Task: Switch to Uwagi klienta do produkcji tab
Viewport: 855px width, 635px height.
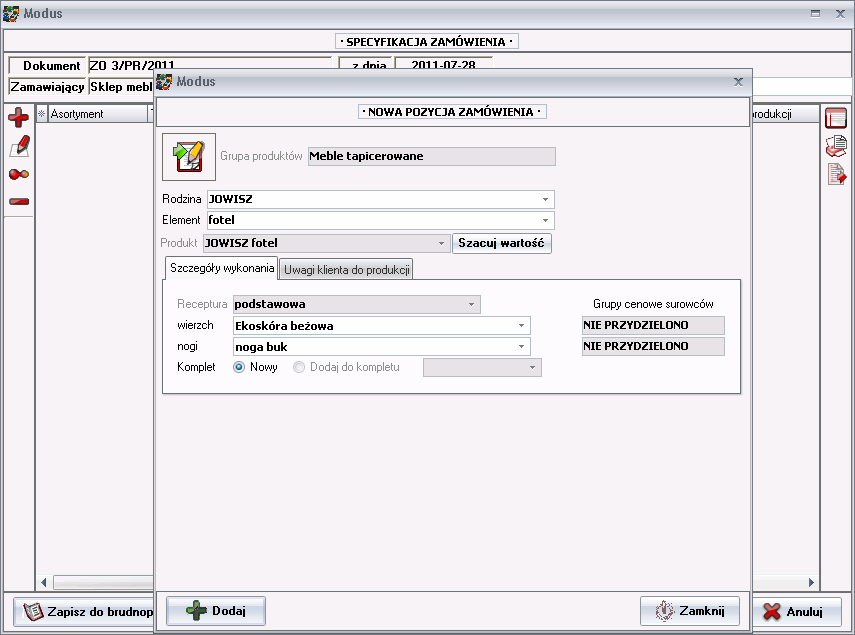Action: pyautogui.click(x=346, y=269)
